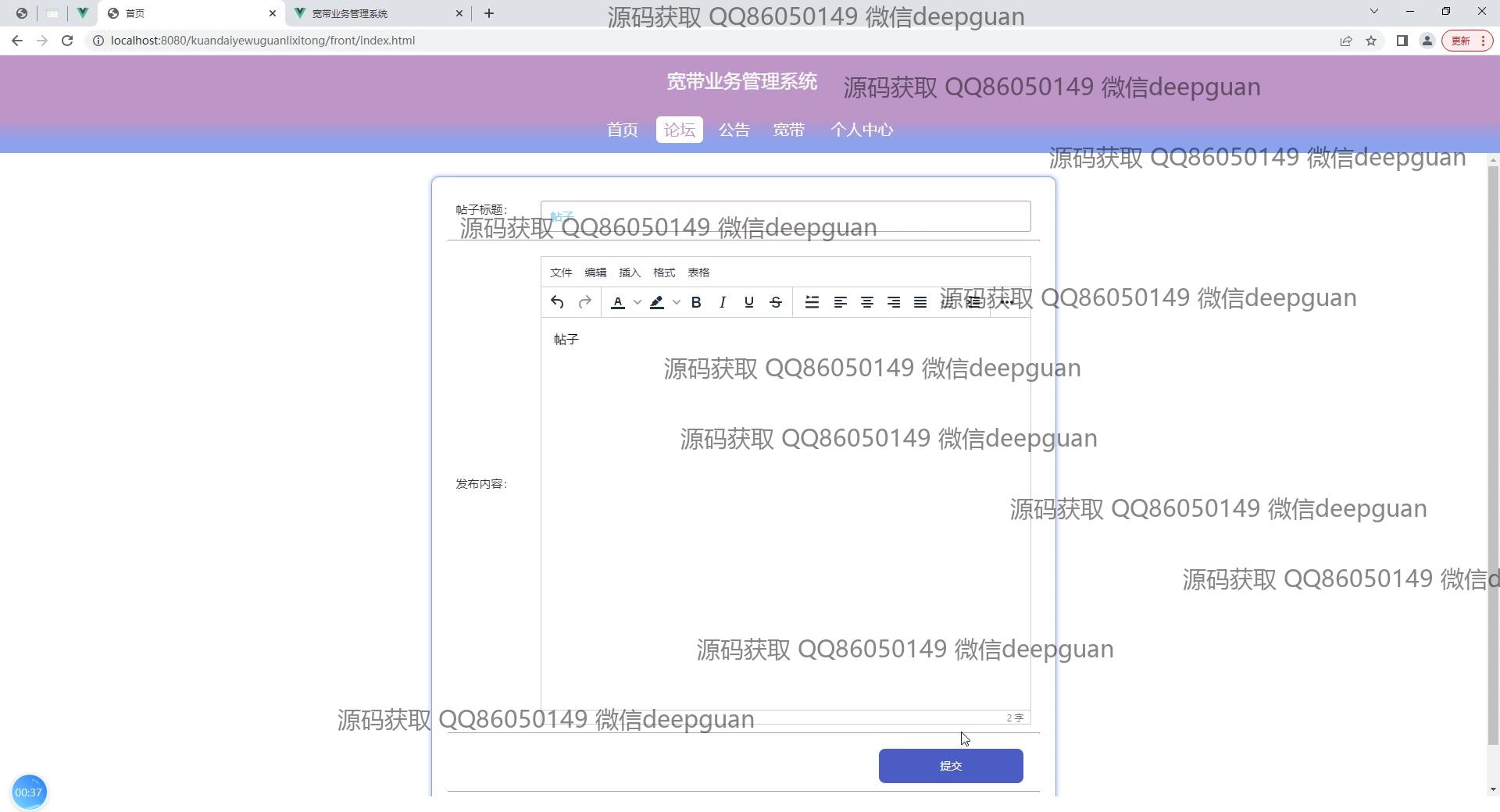Screen dimensions: 1500x812
Task: Center align the editor text
Action: 867,302
